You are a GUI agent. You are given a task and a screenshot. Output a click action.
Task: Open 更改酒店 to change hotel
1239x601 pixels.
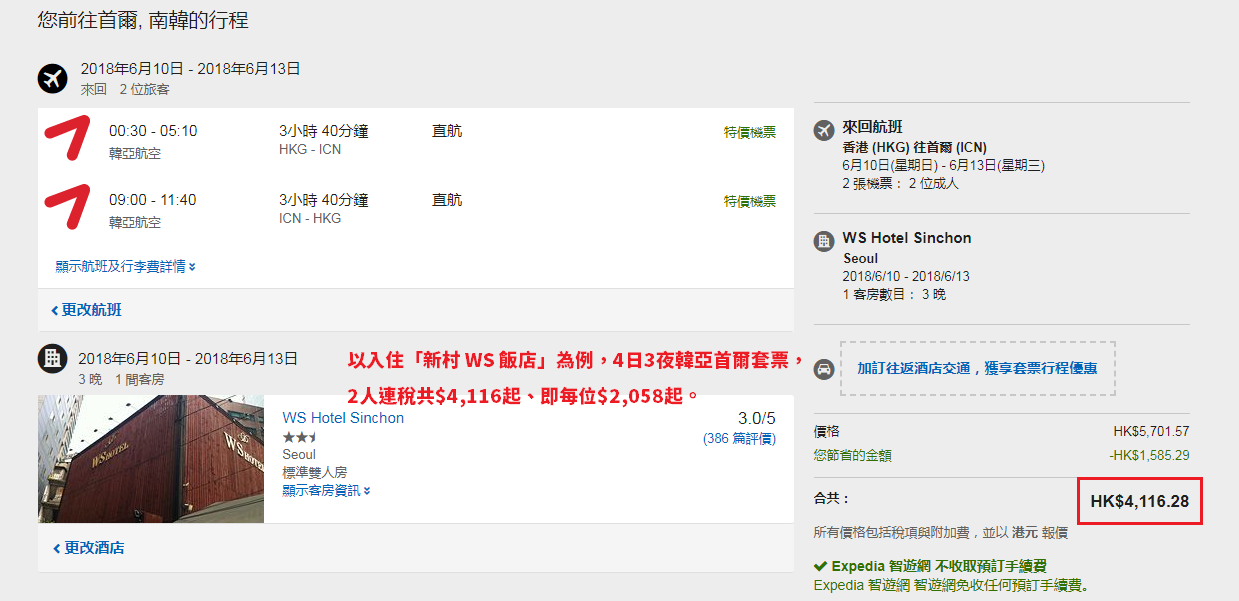tap(89, 548)
